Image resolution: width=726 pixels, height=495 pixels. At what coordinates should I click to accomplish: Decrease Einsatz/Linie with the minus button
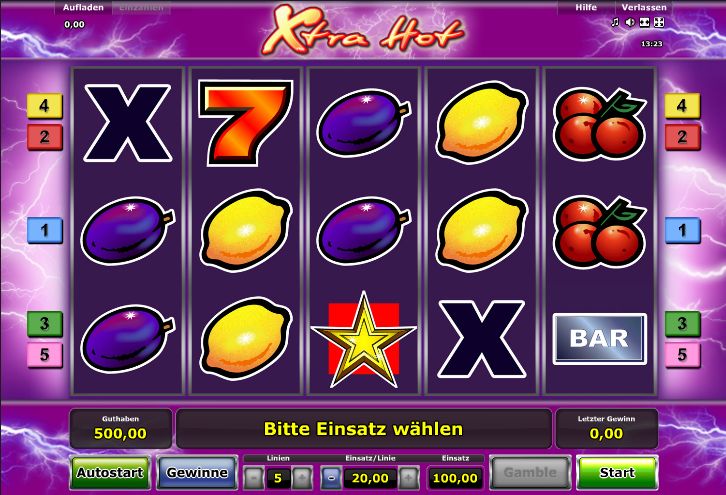pos(331,477)
